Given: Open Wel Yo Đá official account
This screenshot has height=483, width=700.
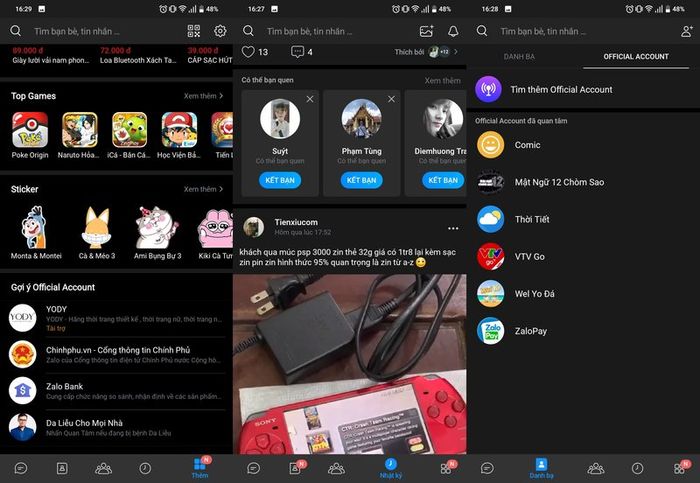Looking at the screenshot, I should 583,294.
